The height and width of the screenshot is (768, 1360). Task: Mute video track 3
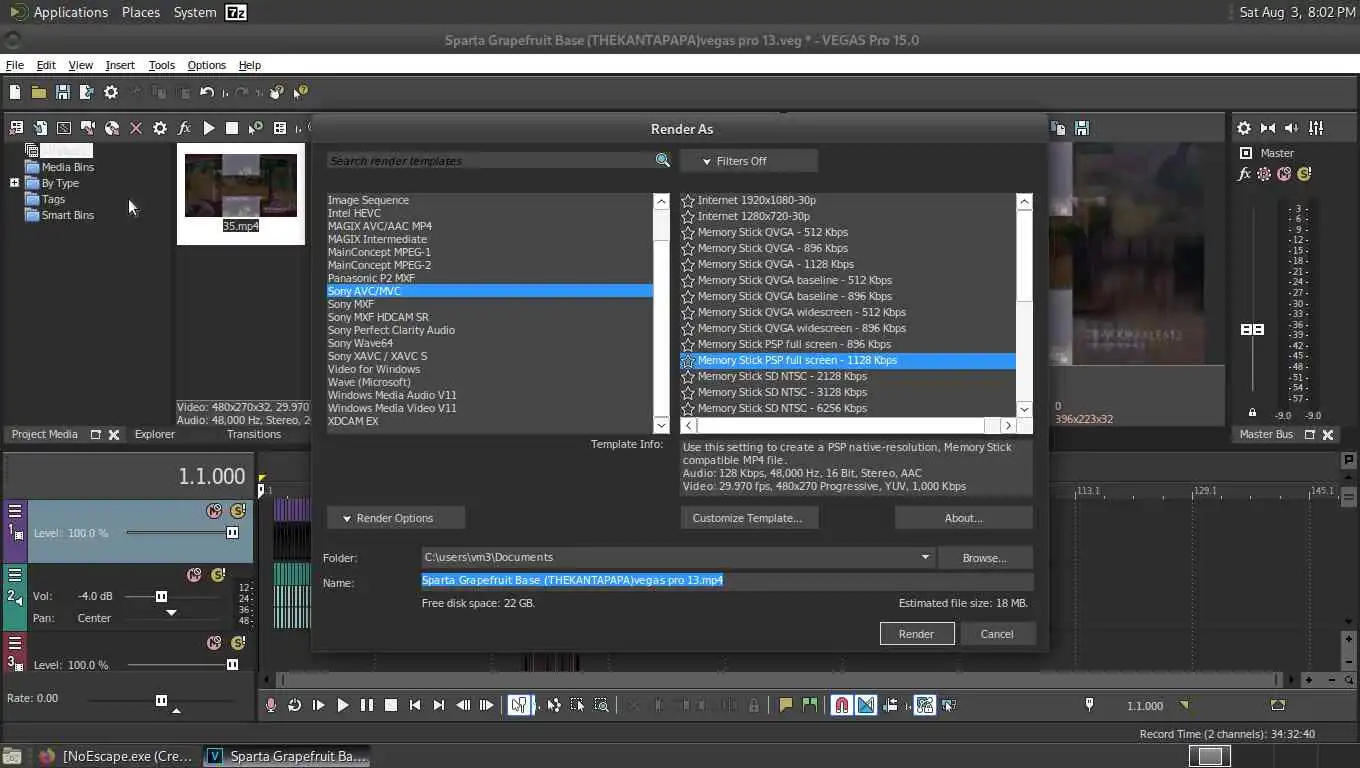coord(214,643)
